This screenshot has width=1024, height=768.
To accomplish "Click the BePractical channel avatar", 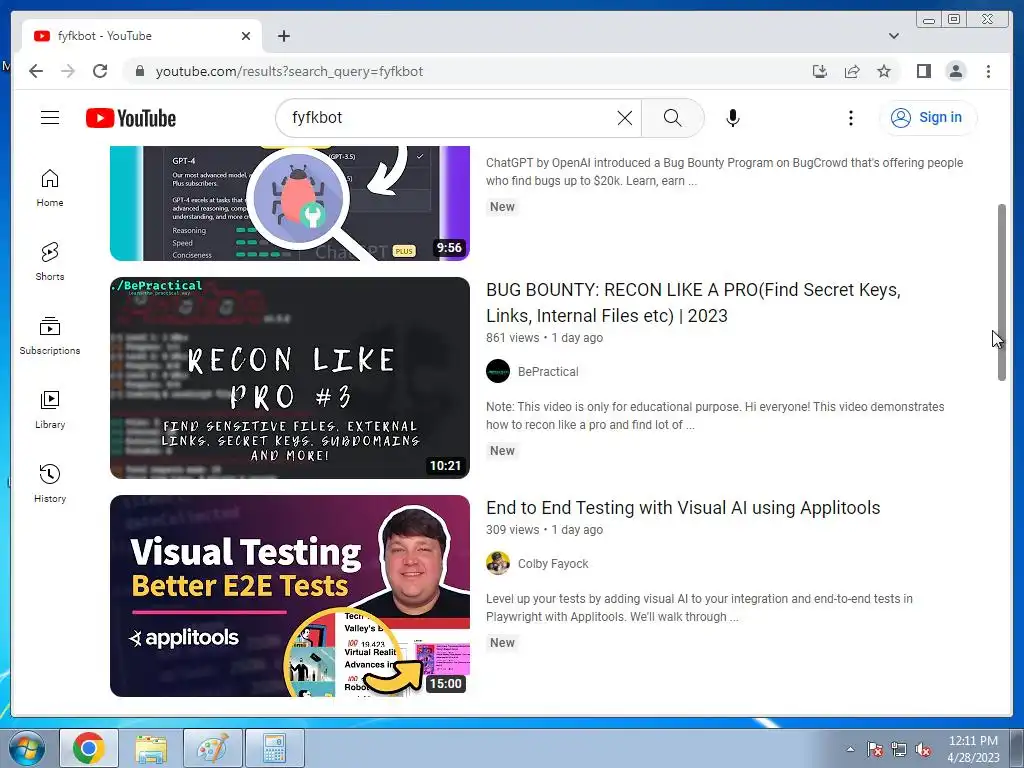I will [498, 372].
